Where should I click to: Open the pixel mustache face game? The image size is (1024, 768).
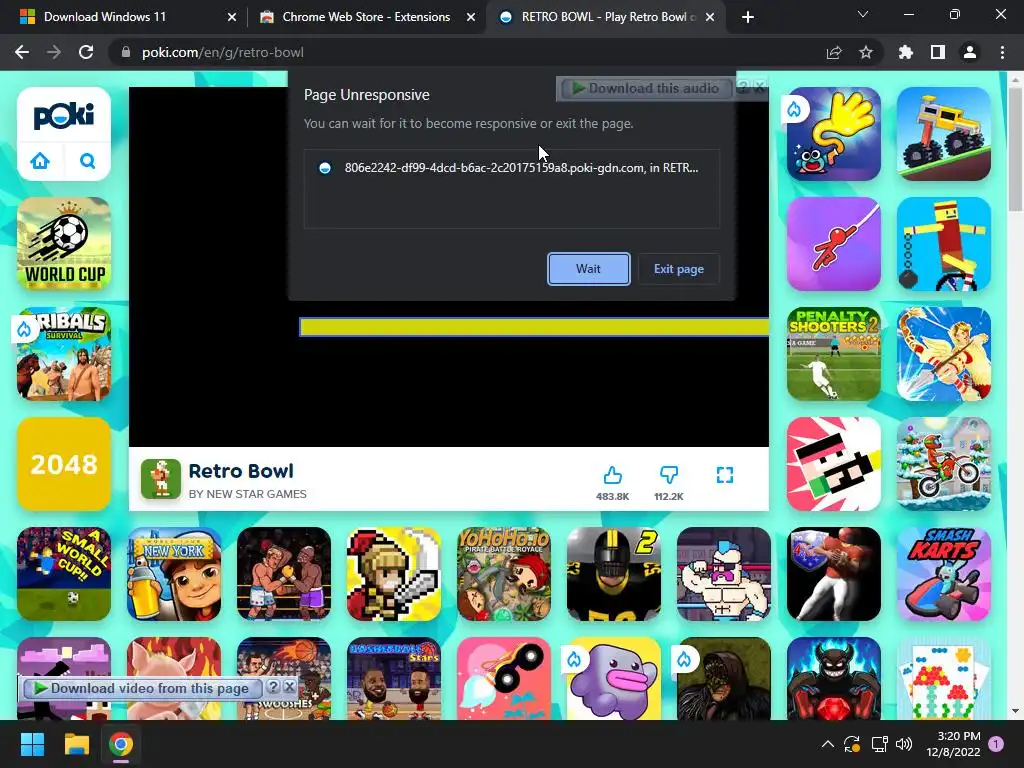[834, 464]
